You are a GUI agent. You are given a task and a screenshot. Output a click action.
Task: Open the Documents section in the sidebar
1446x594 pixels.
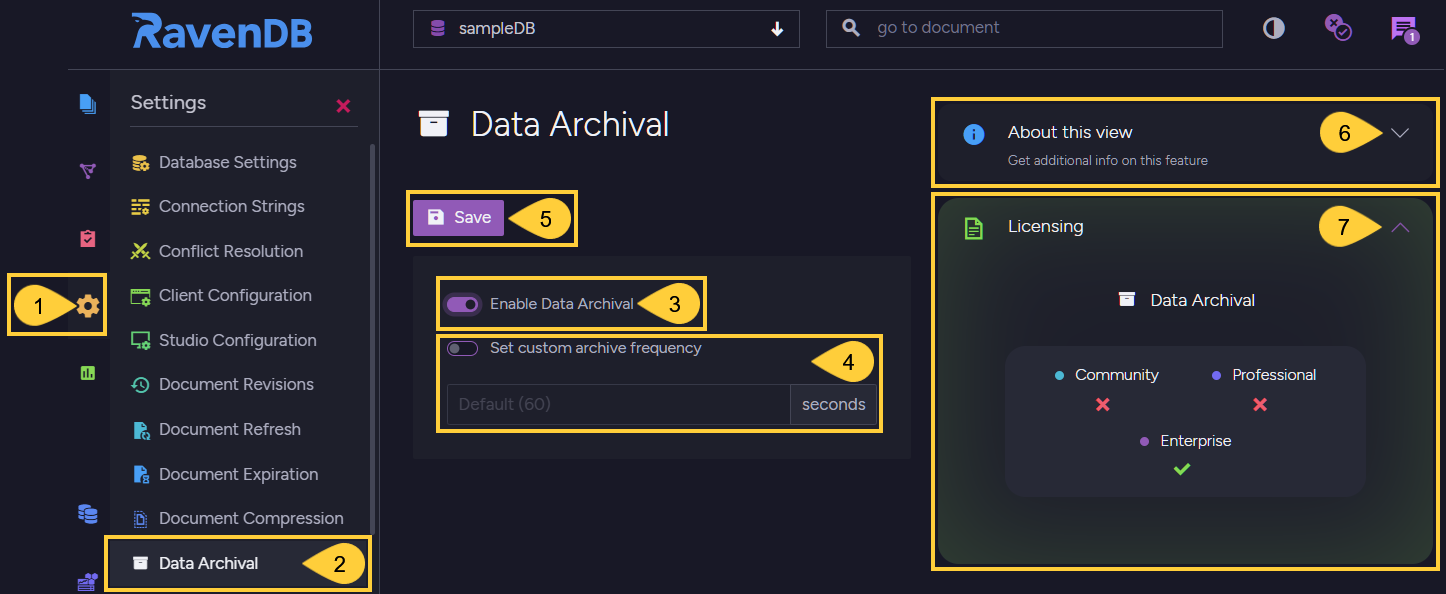tap(88, 104)
